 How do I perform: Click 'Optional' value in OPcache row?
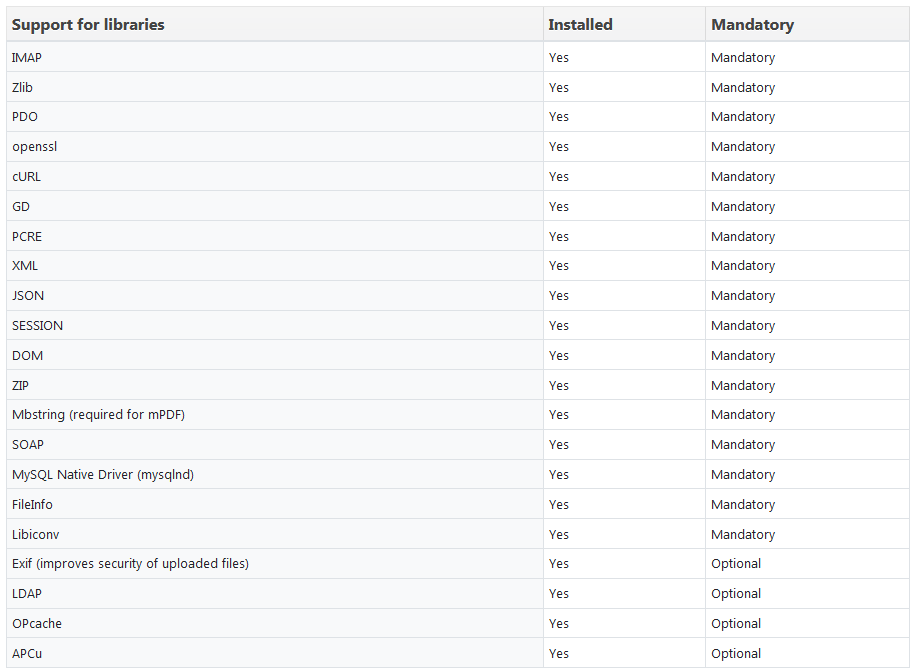point(736,624)
